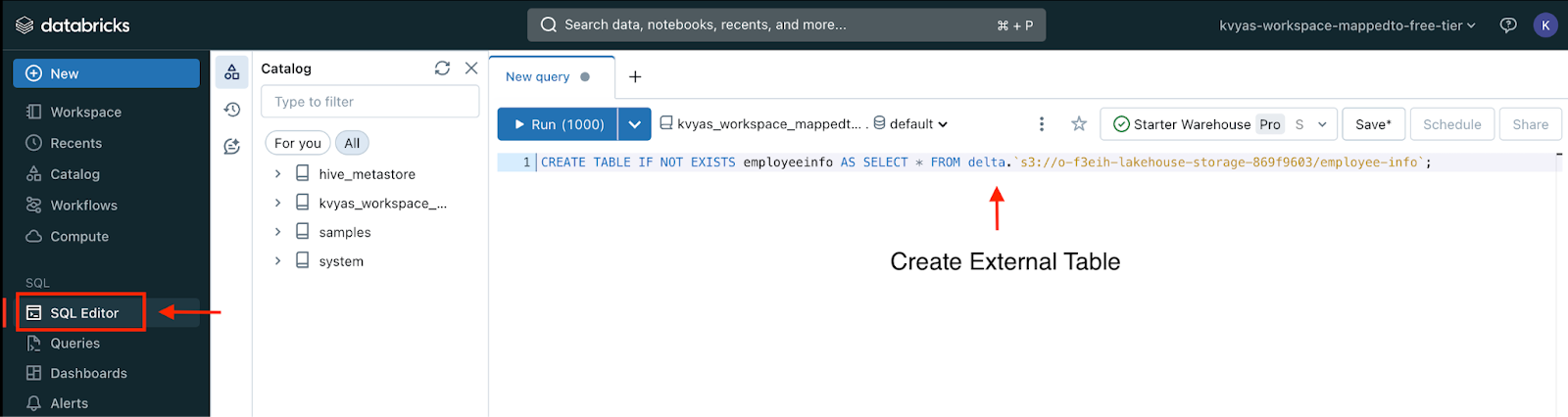Open the query history clock icon
The height and width of the screenshot is (417, 1568).
(232, 110)
